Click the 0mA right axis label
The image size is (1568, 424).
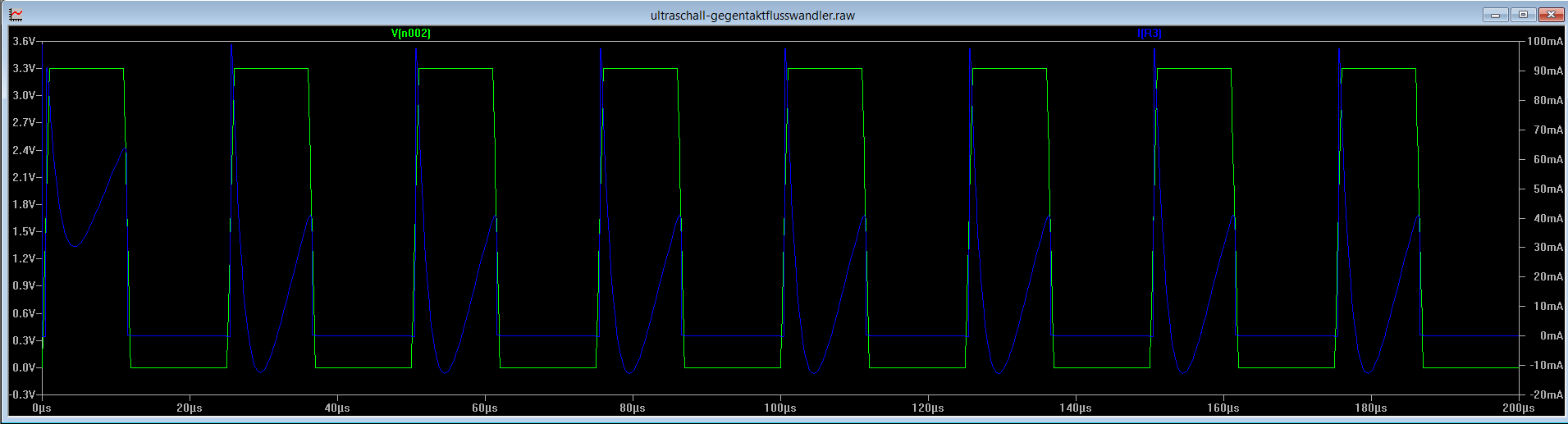pyautogui.click(x=1552, y=335)
